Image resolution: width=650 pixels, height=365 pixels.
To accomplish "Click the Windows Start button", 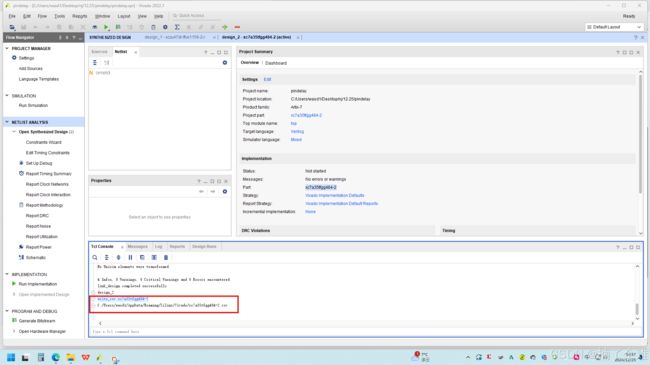I will 11,358.
